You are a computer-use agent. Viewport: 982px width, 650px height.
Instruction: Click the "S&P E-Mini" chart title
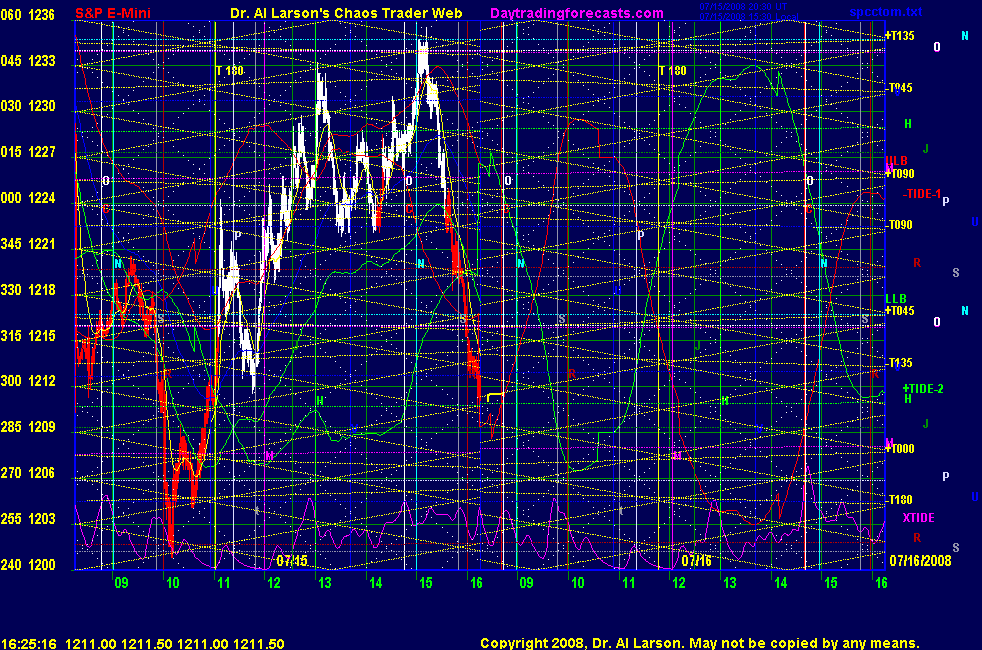113,13
